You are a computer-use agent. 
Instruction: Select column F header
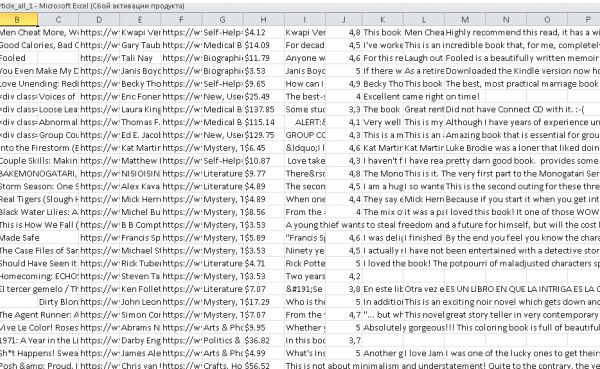pos(181,20)
